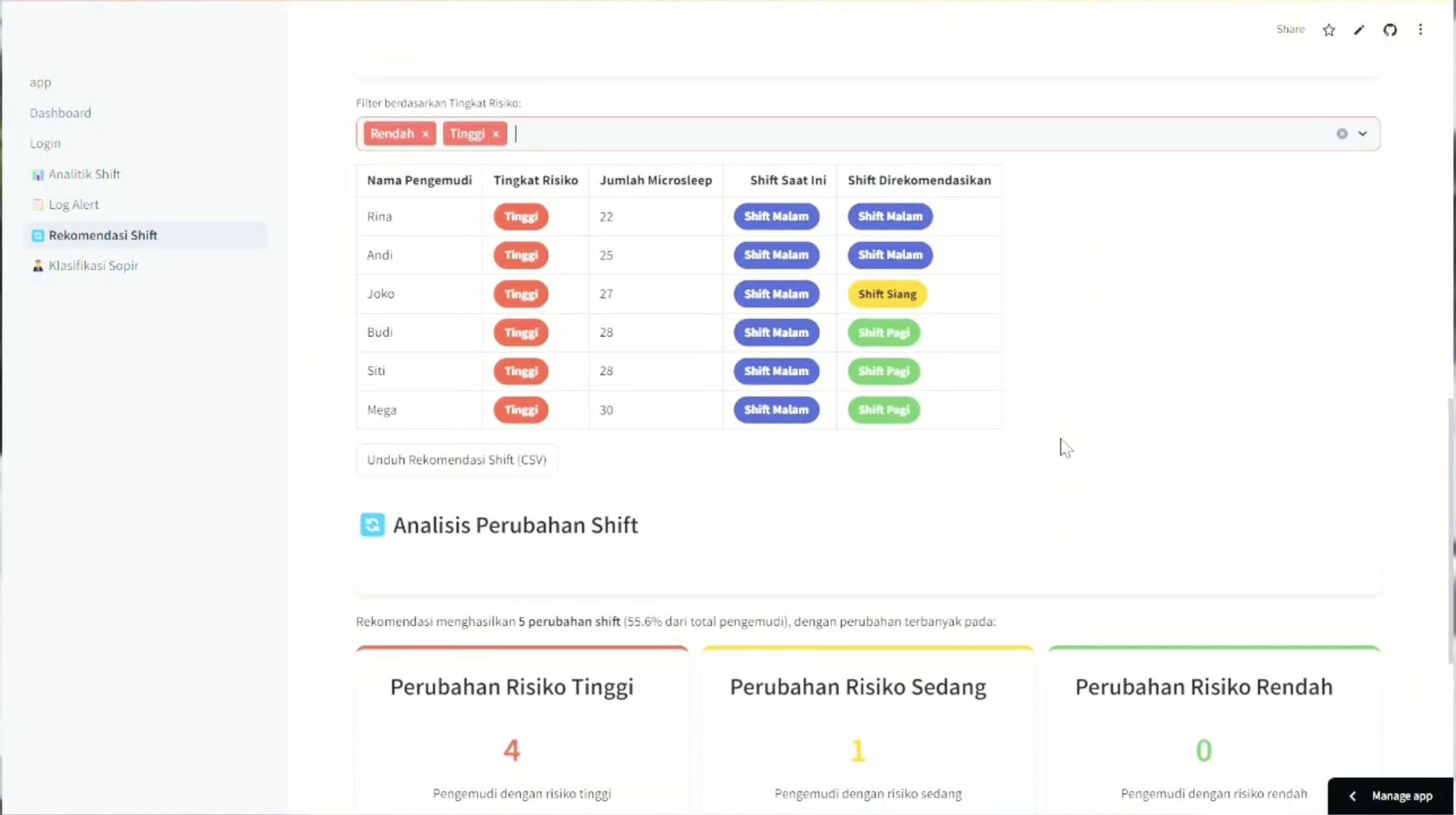Favorite the app with the star icon
Image resolution: width=1456 pixels, height=815 pixels.
click(1328, 30)
